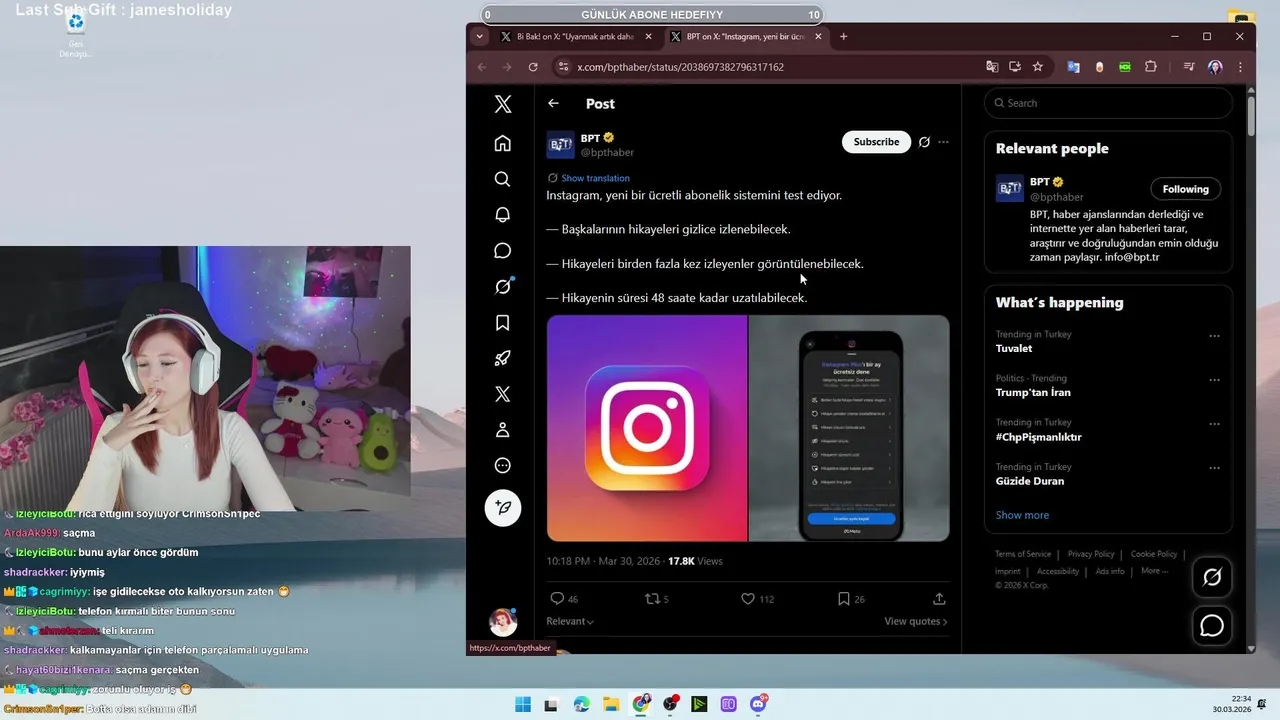The image size is (1280, 720).
Task: Open View quotes link
Action: 916,621
